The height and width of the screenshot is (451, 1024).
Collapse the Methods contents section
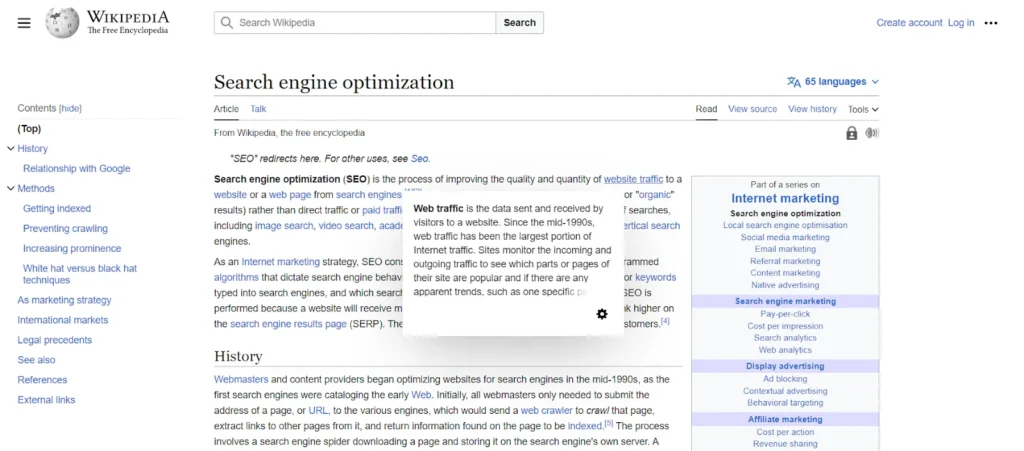pyautogui.click(x=10, y=189)
